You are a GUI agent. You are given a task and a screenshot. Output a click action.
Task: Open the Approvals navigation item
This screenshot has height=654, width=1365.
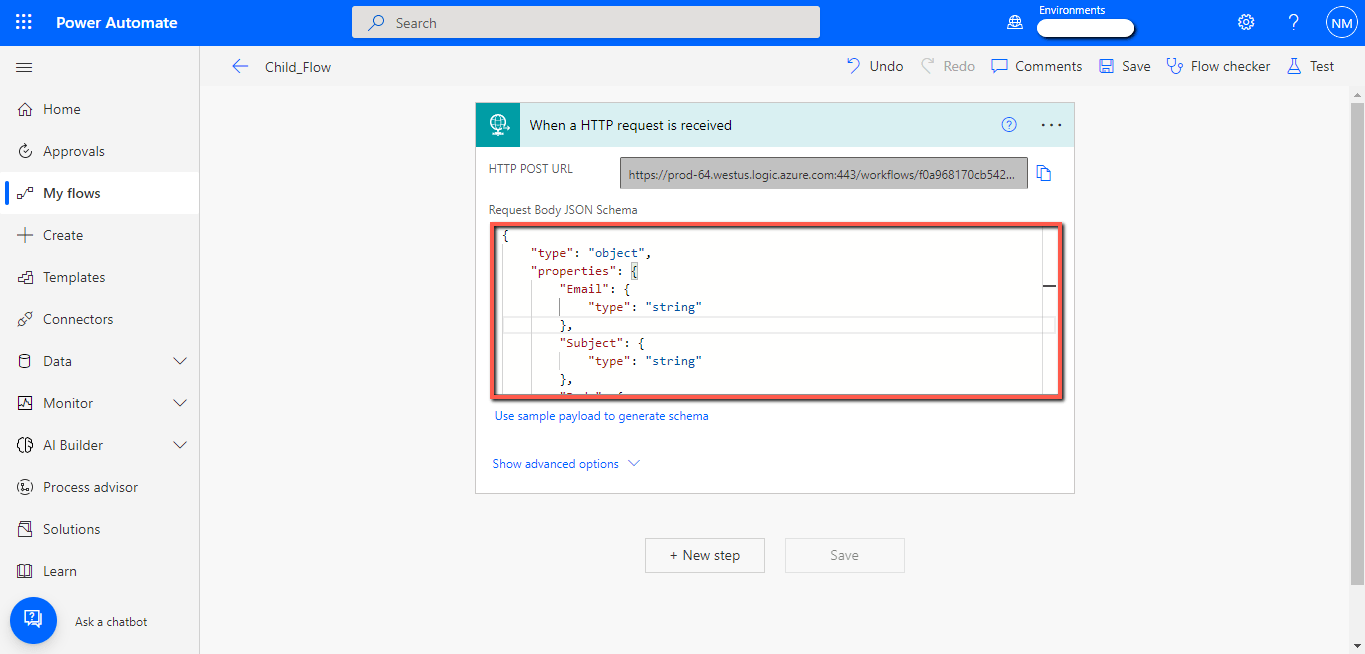100,151
